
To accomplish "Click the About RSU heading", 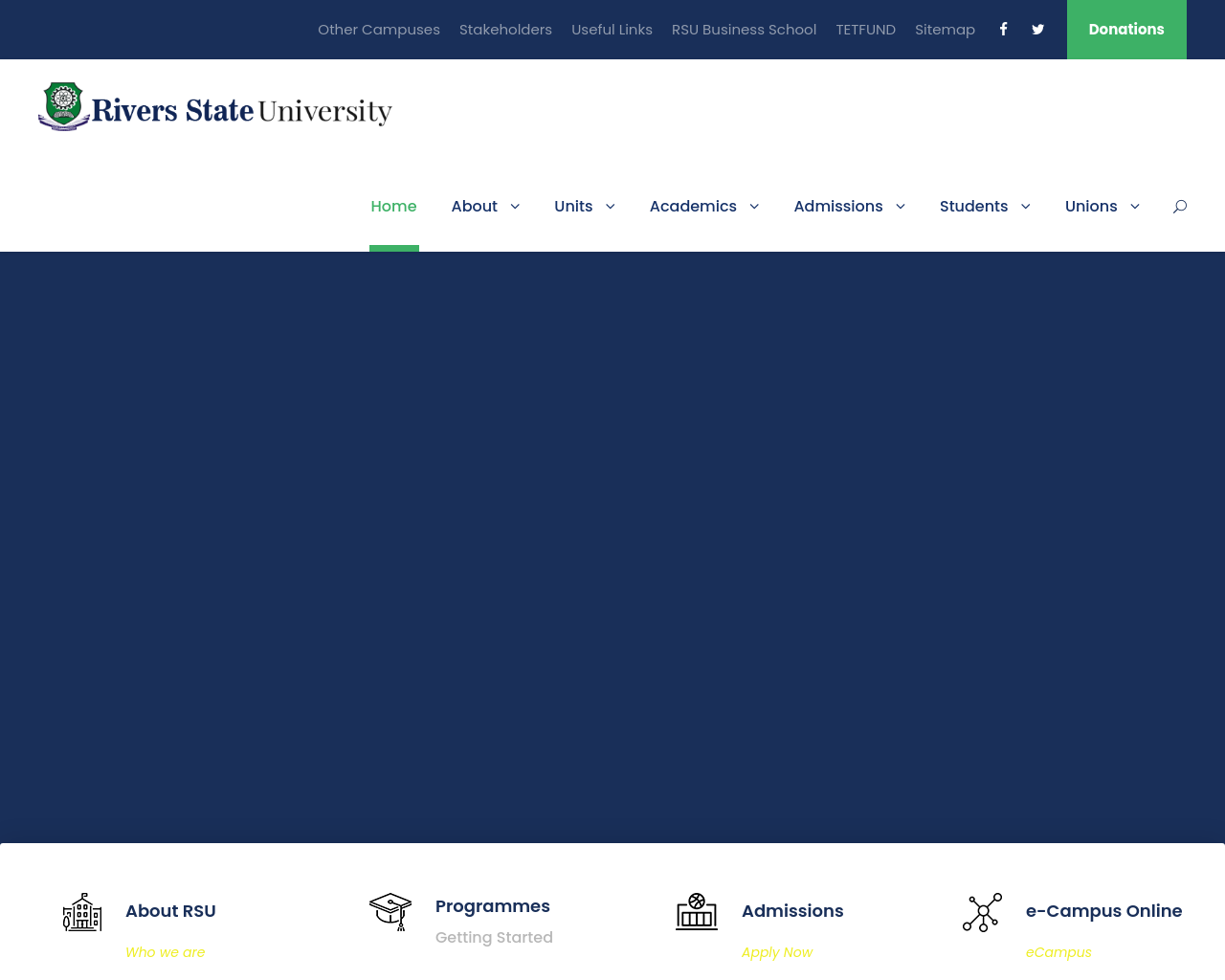I will click(x=170, y=911).
